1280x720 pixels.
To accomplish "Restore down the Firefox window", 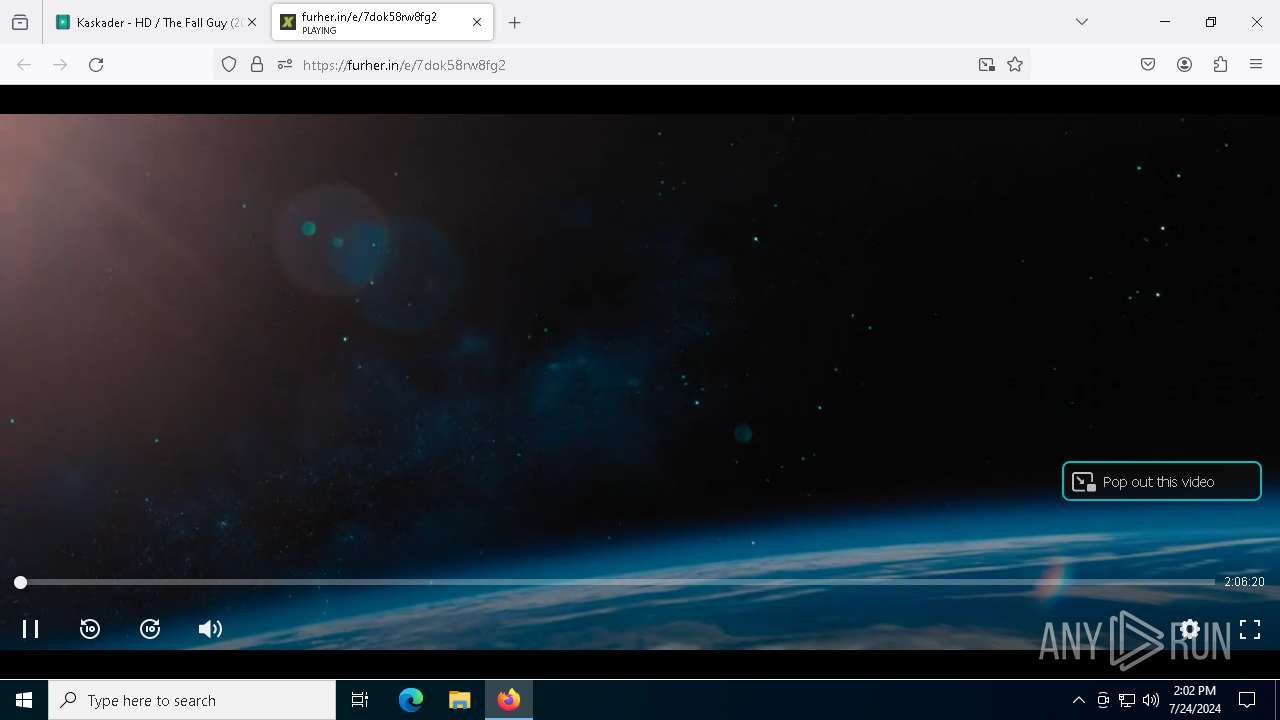I will tap(1211, 22).
